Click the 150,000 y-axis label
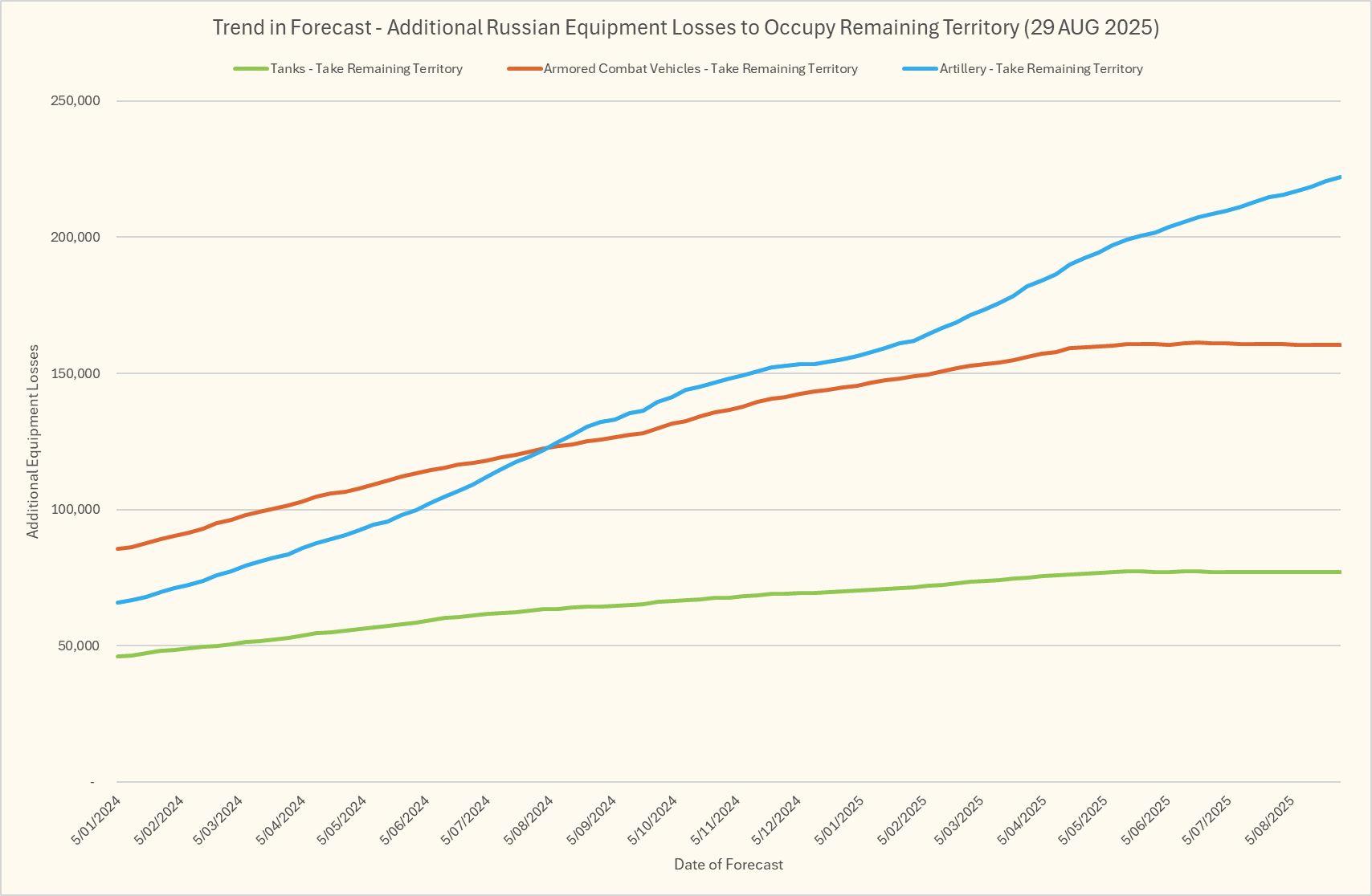The height and width of the screenshot is (896, 1372). pos(75,373)
